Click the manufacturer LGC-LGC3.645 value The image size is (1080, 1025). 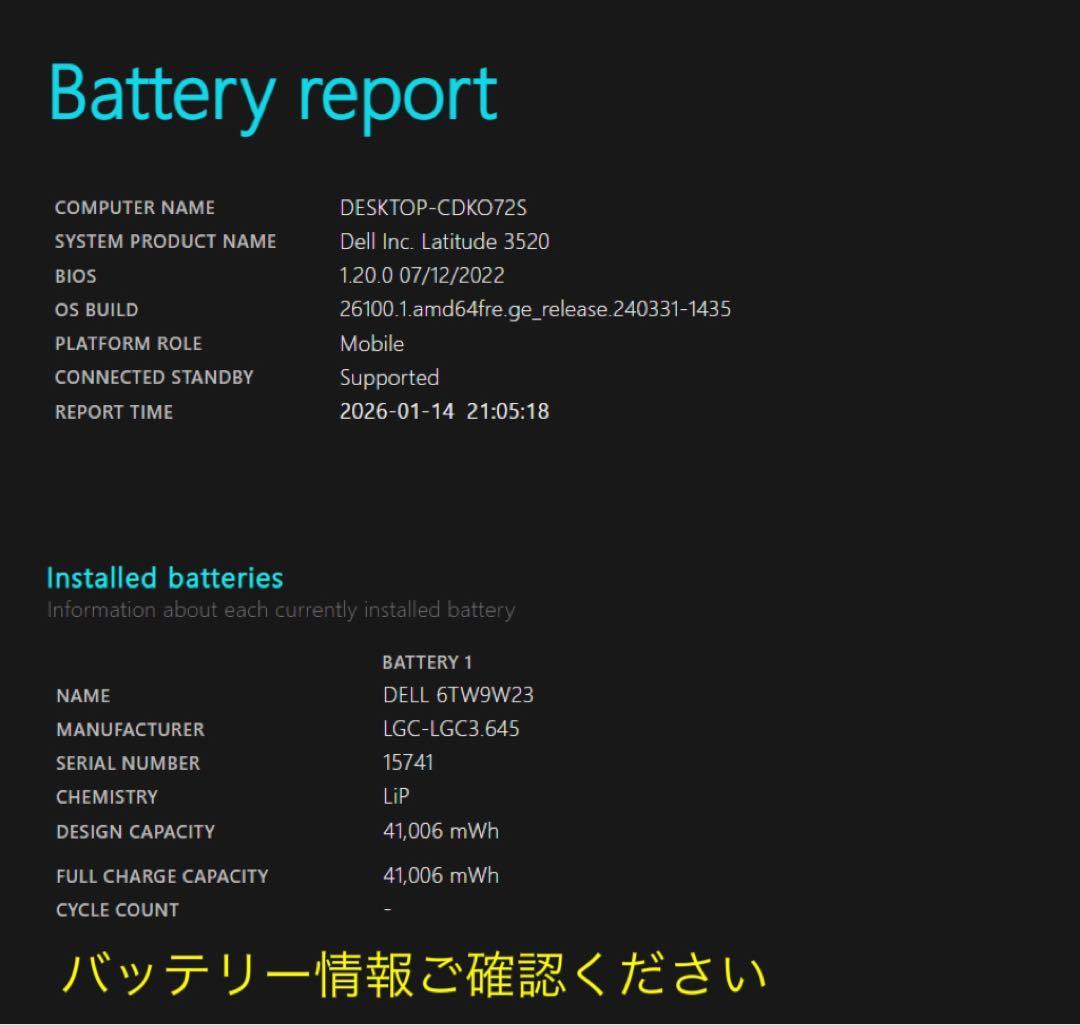[449, 729]
